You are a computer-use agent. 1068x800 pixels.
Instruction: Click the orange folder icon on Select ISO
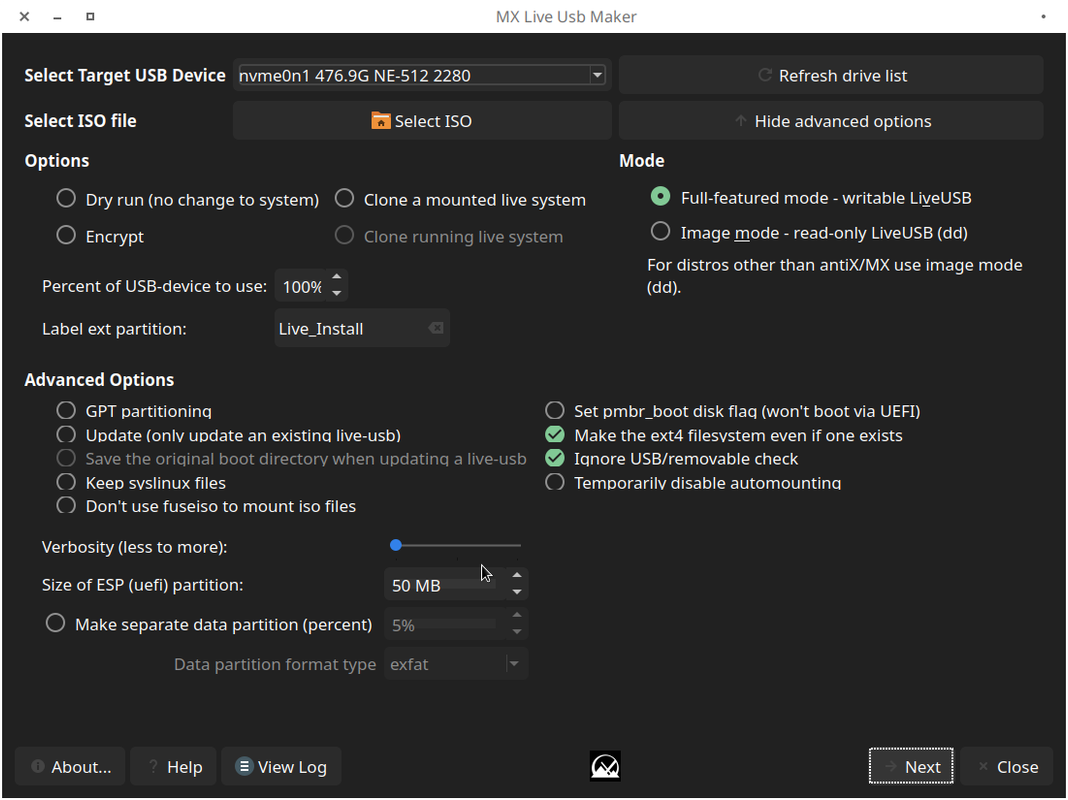coord(381,121)
